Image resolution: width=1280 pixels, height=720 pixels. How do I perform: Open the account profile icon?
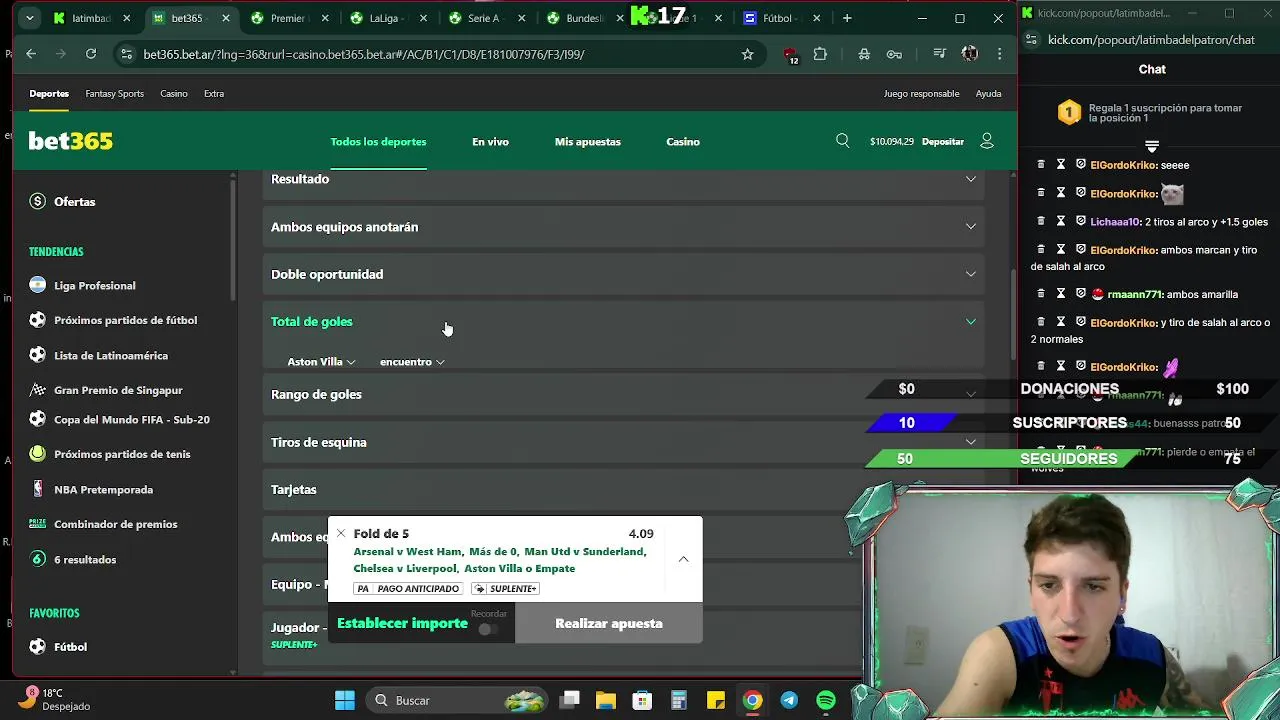point(987,141)
